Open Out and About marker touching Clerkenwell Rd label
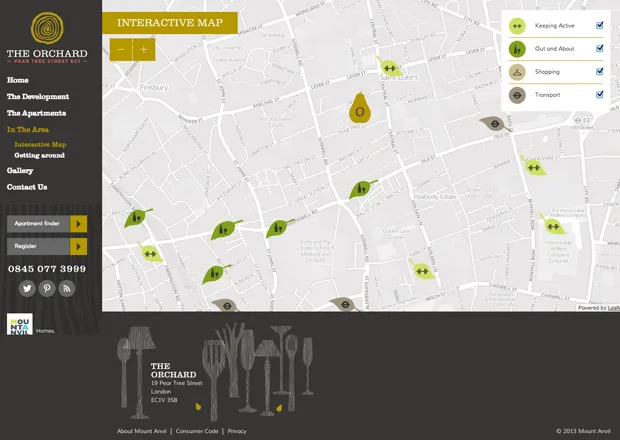Image resolution: width=620 pixels, height=440 pixels. 280,228
